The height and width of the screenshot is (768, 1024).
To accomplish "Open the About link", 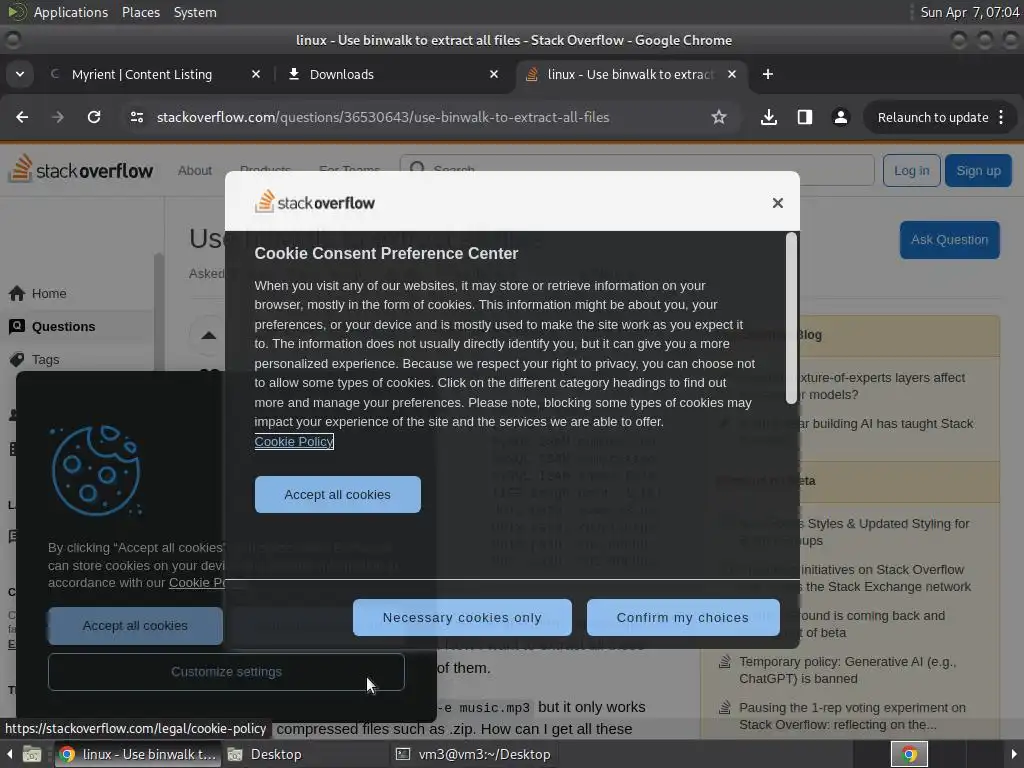I will [x=195, y=170].
